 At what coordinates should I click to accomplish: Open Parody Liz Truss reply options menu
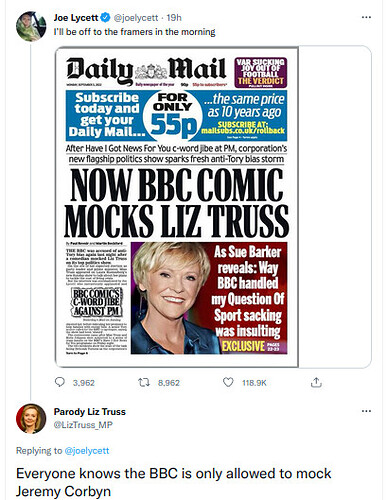tap(366, 411)
